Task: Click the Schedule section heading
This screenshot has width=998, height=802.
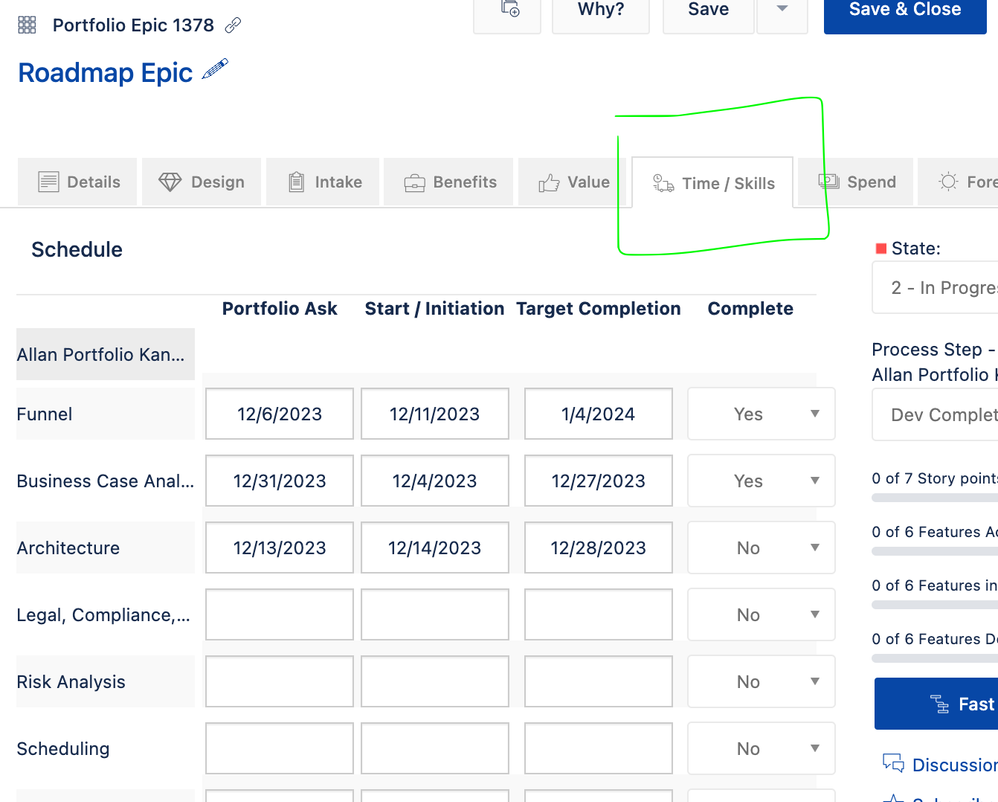Action: coord(76,250)
